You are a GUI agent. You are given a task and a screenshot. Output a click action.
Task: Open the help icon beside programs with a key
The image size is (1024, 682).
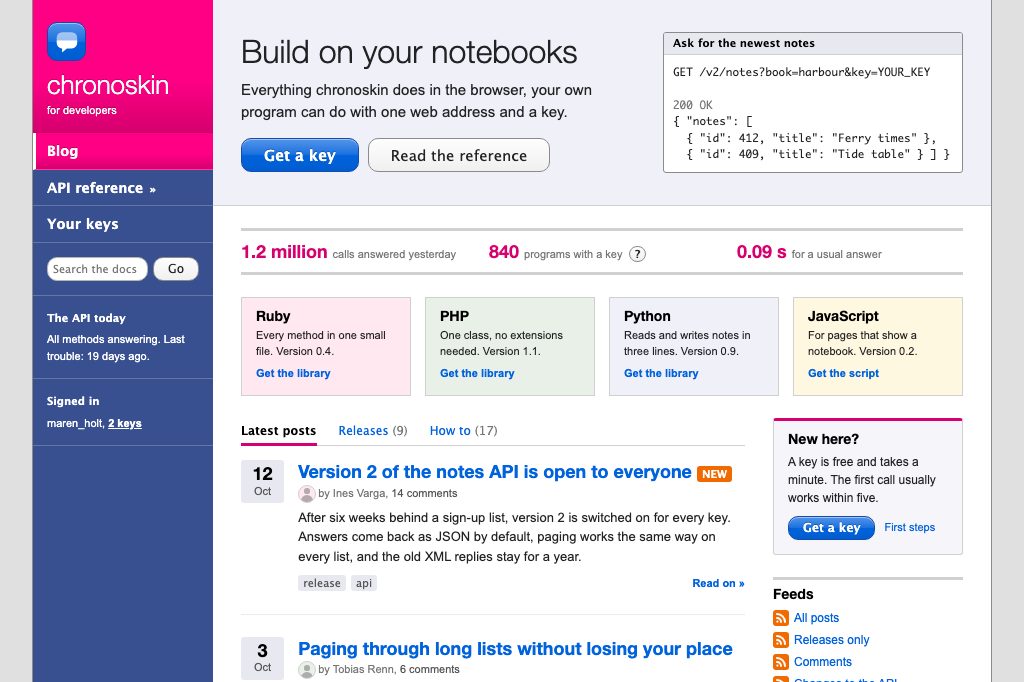(637, 254)
